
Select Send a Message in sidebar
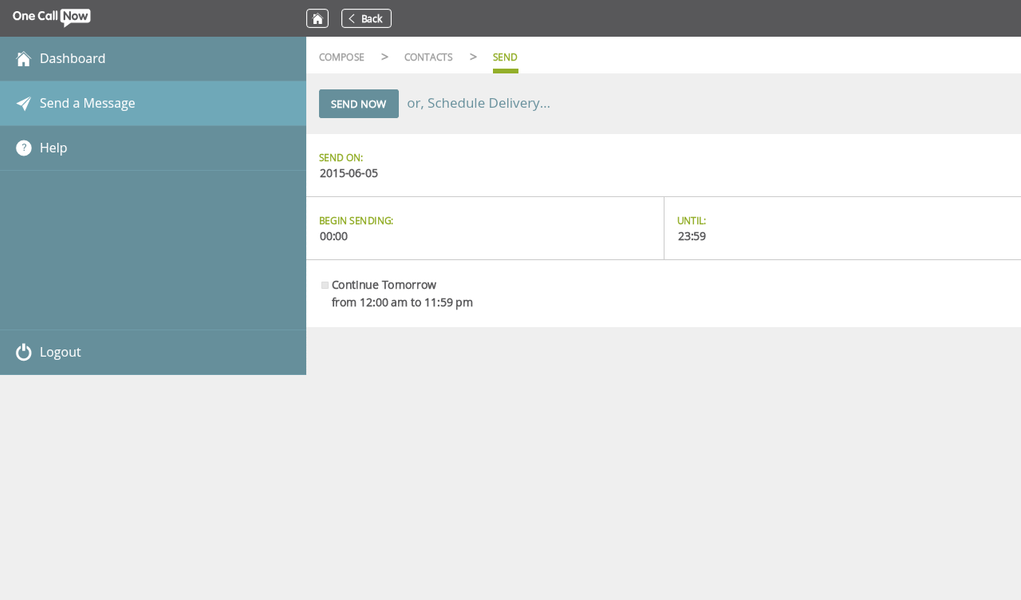pyautogui.click(x=87, y=103)
